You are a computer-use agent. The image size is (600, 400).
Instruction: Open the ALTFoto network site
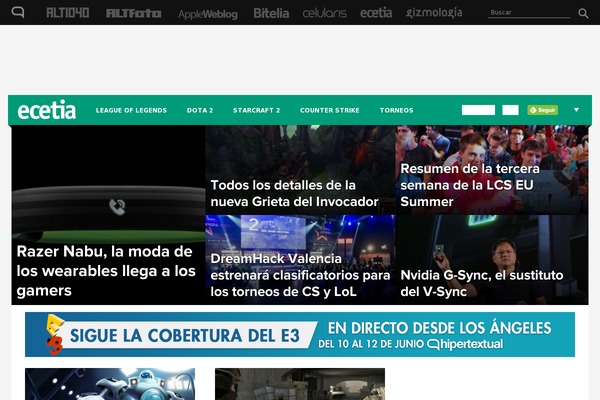[134, 13]
